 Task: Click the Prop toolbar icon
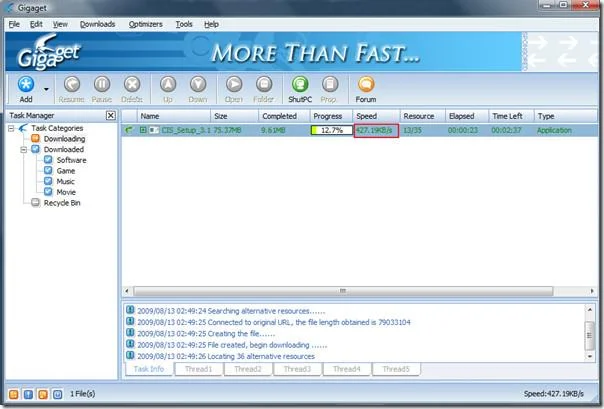point(330,84)
